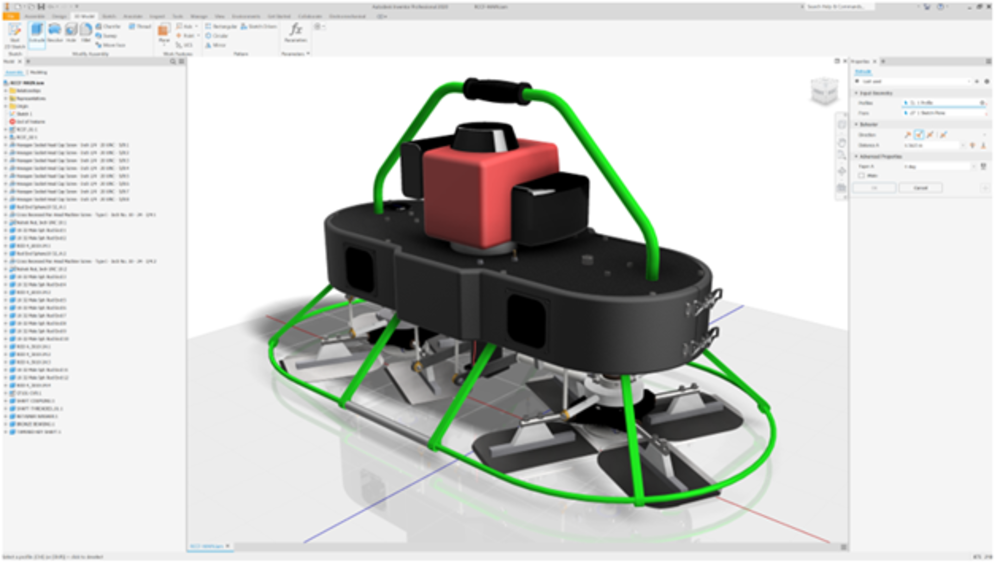Image resolution: width=1000 pixels, height=567 pixels.
Task: Click the preset settings gear icon in Properties
Action: pos(987,82)
